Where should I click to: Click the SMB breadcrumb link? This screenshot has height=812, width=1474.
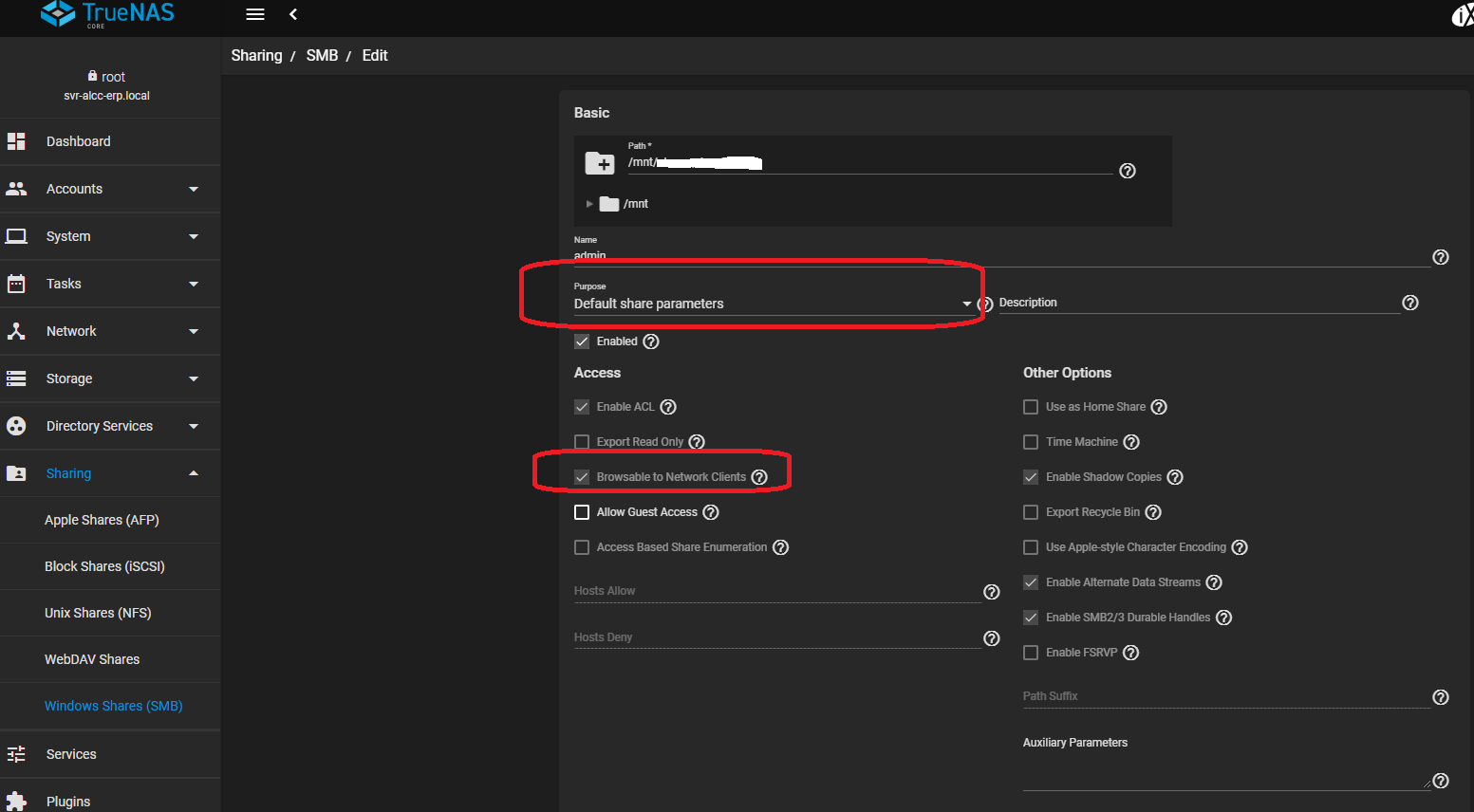pyautogui.click(x=322, y=55)
